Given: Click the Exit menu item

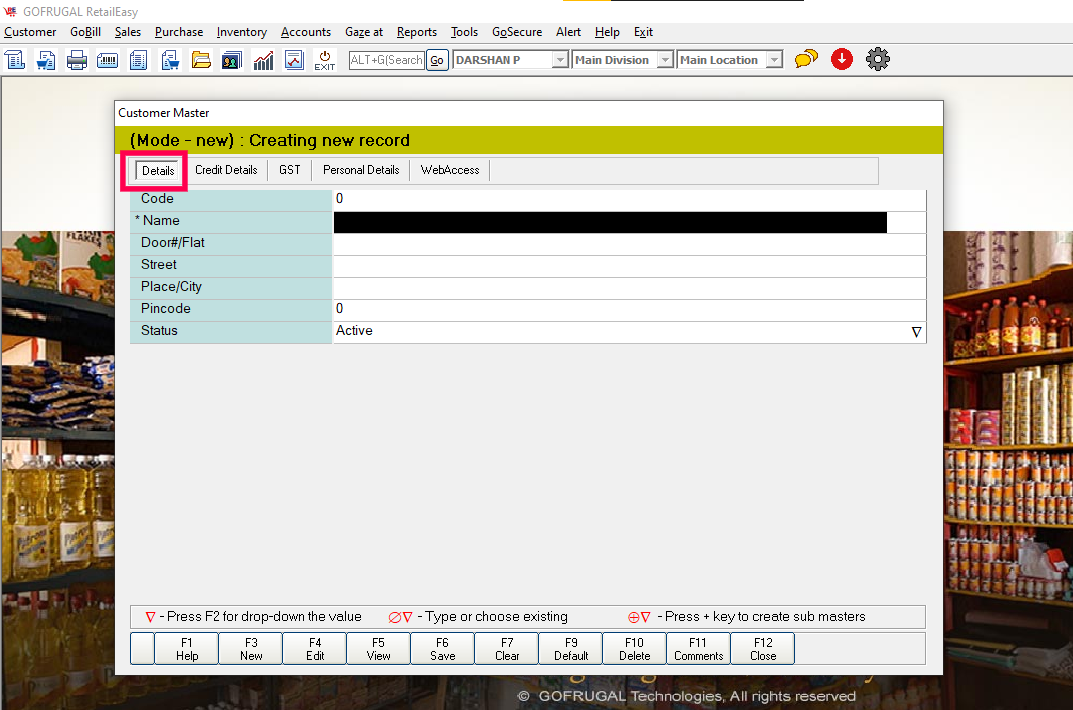Looking at the screenshot, I should 643,32.
